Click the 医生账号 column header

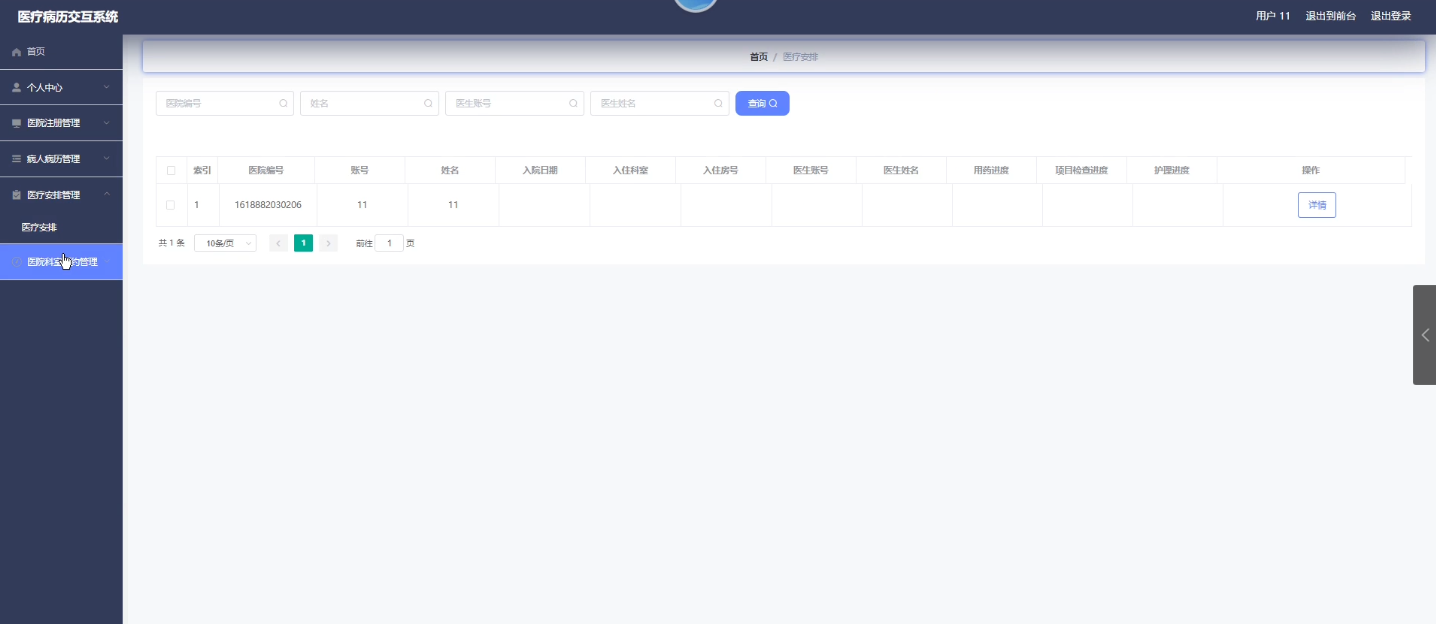pos(810,170)
